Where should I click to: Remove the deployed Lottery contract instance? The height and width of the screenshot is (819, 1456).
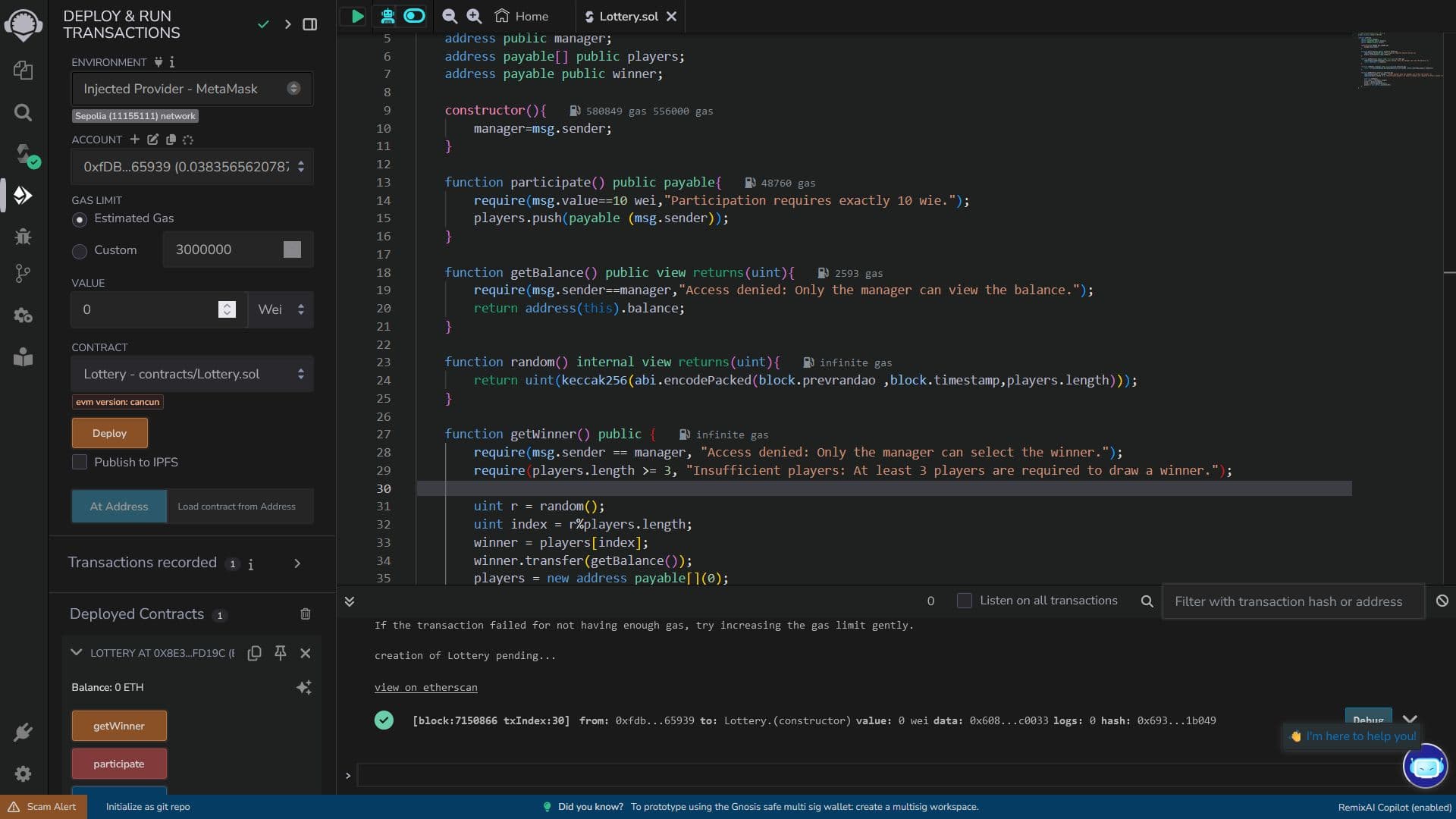[x=306, y=653]
